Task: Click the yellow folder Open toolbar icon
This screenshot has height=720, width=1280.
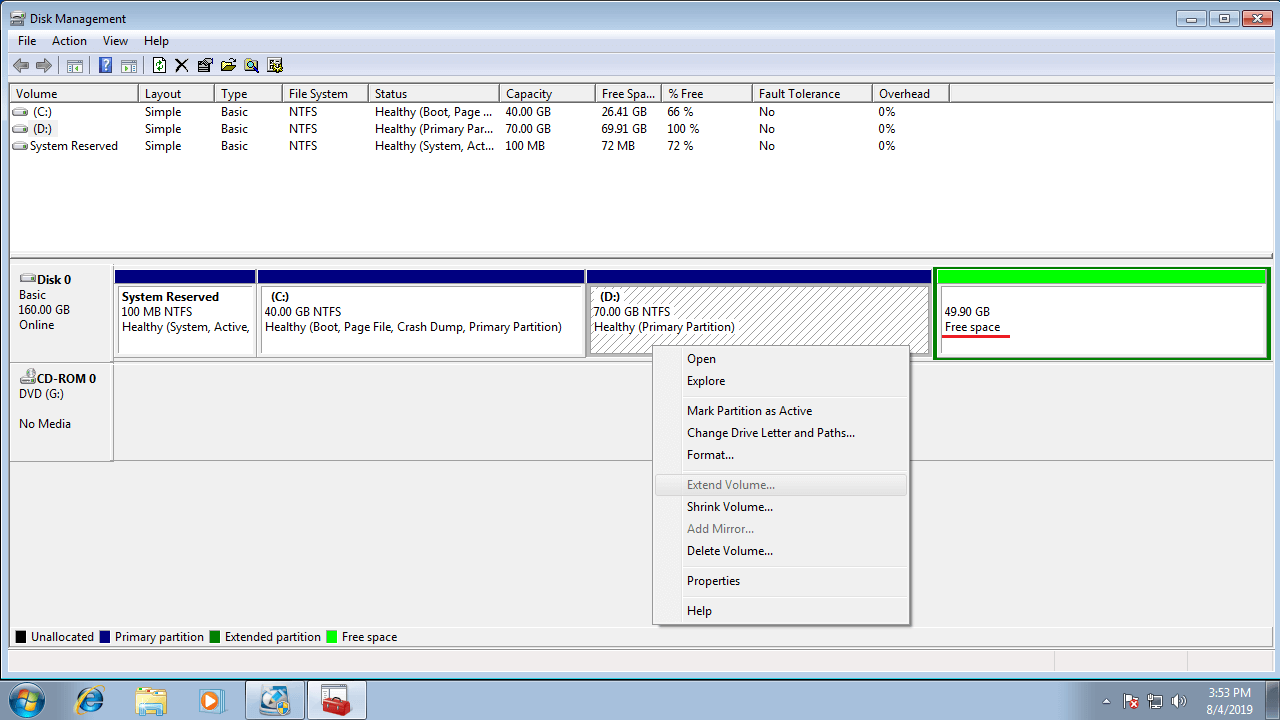Action: coord(228,66)
